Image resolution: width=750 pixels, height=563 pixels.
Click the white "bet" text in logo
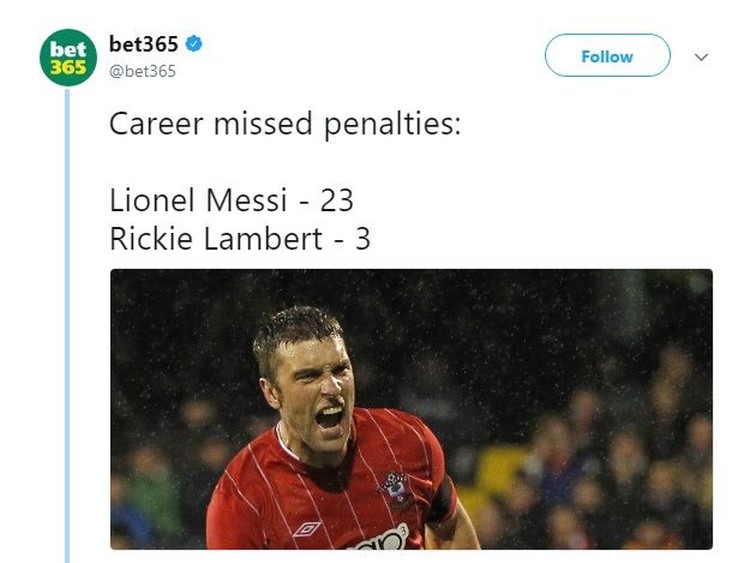(68, 49)
